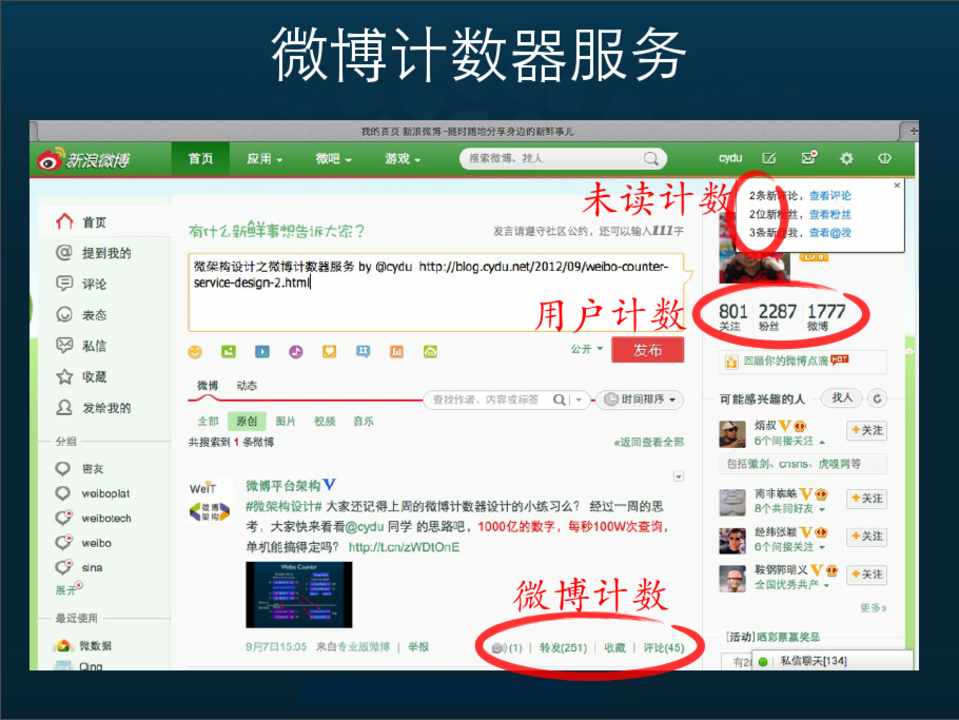Select the 全部 filter option

208,421
